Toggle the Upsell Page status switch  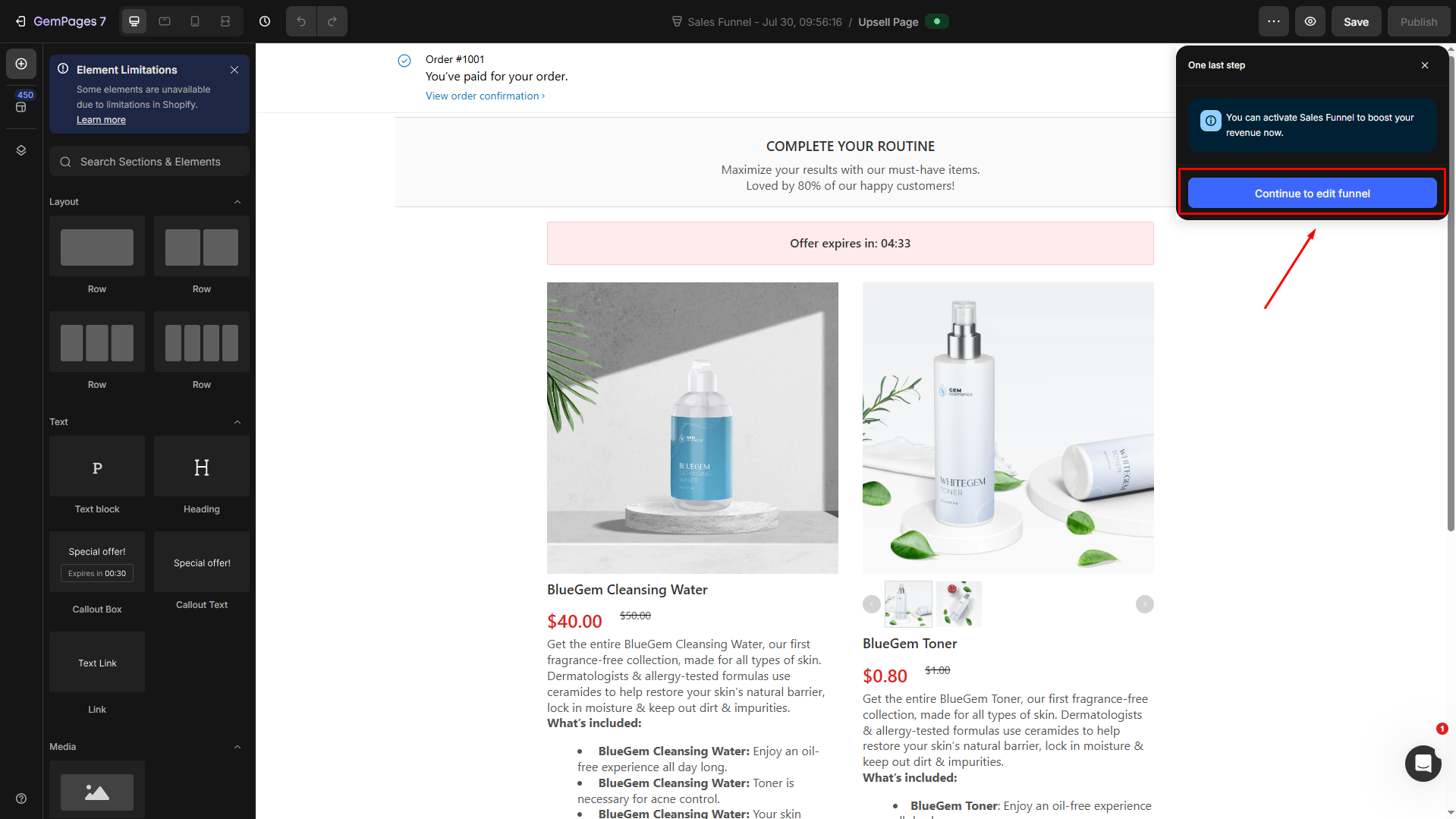(937, 21)
